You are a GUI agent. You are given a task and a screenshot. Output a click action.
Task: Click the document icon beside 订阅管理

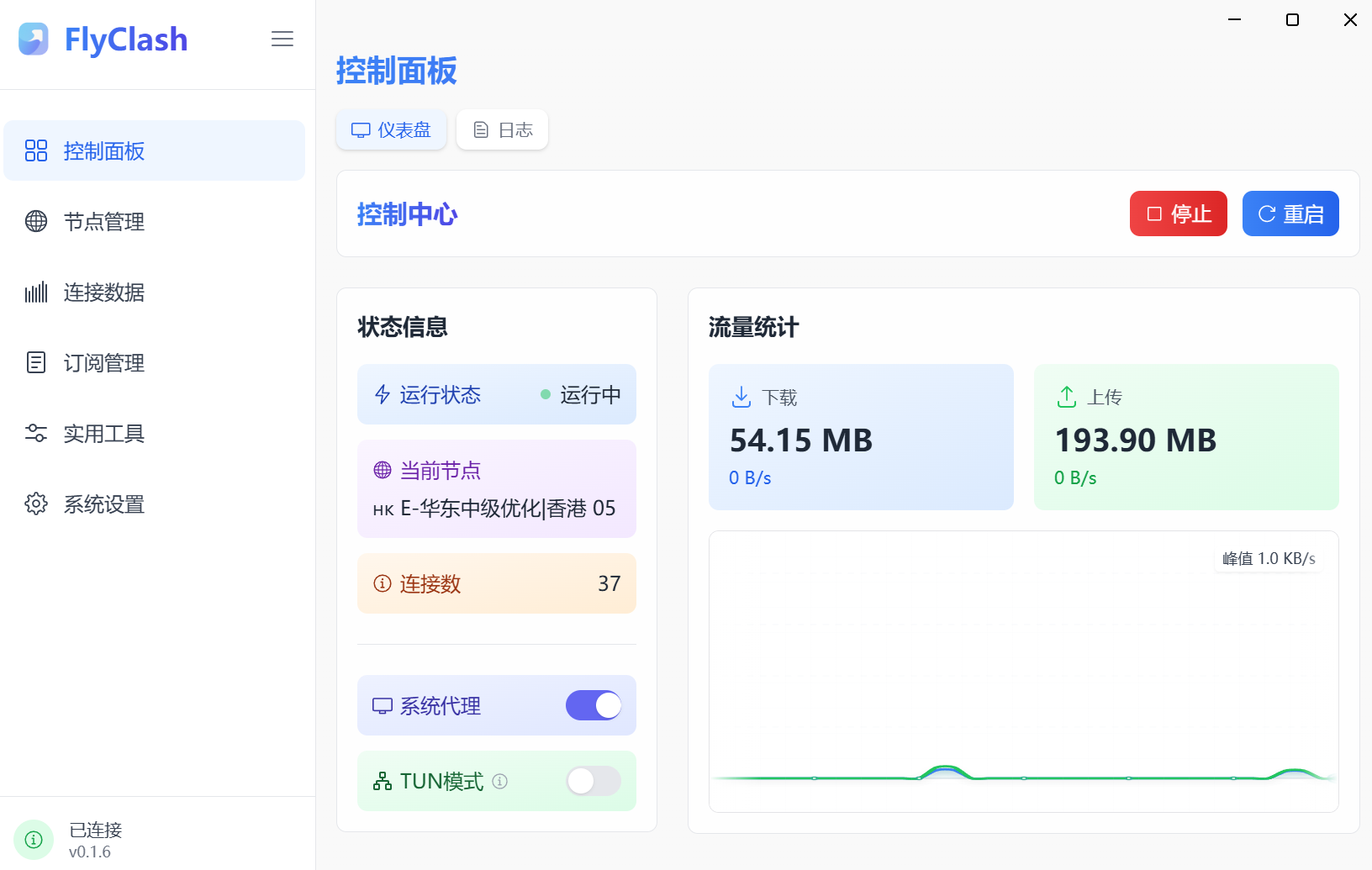click(x=36, y=362)
